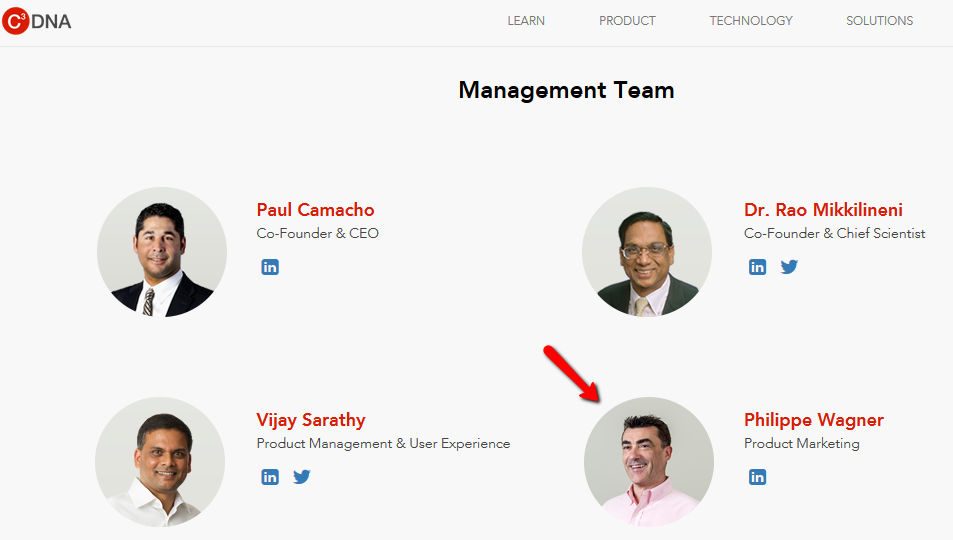The image size is (953, 540).
Task: Click the Paul Camacho name link
Action: click(x=315, y=210)
